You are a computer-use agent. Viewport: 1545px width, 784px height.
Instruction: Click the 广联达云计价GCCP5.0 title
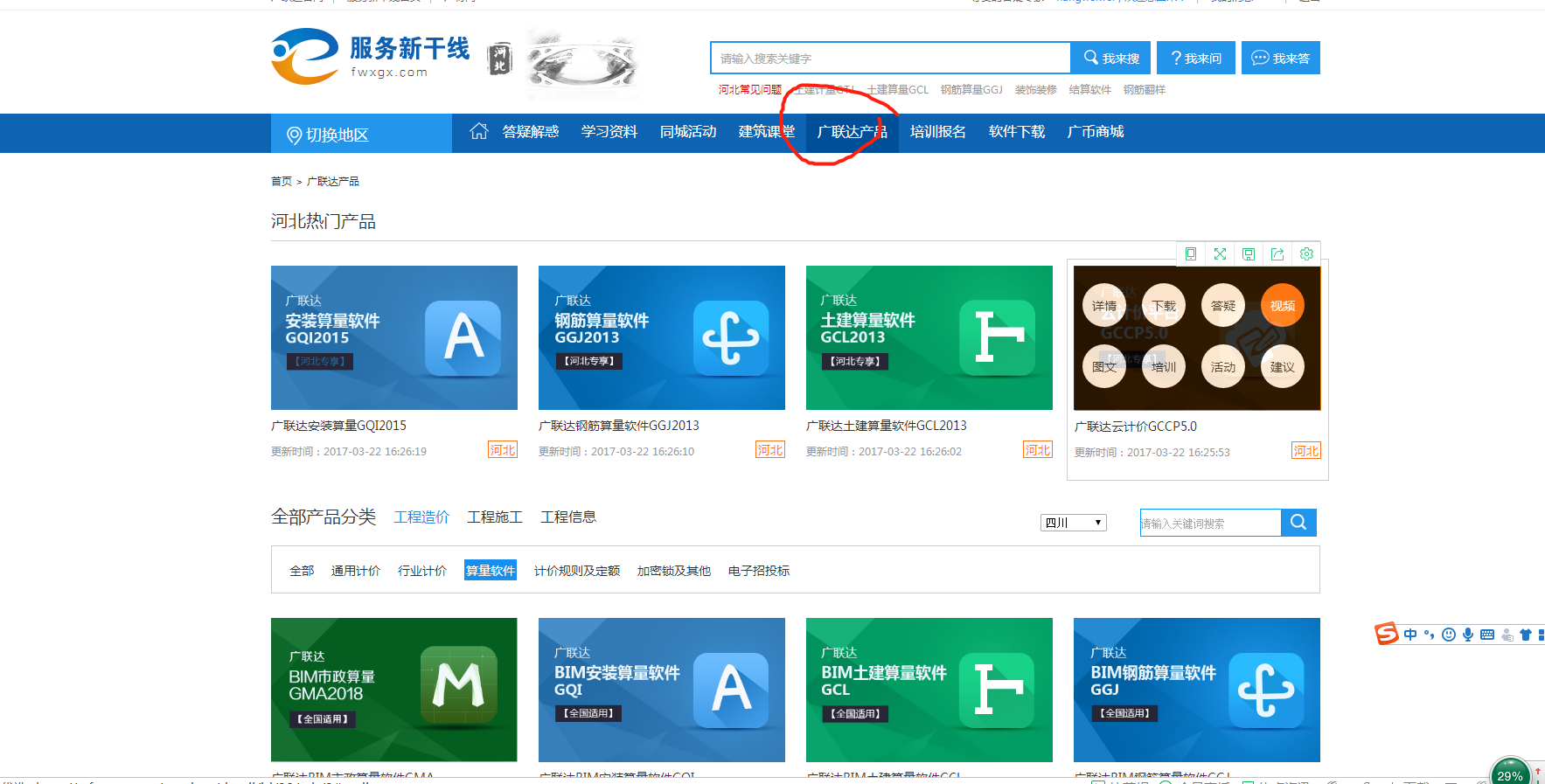tap(1136, 427)
